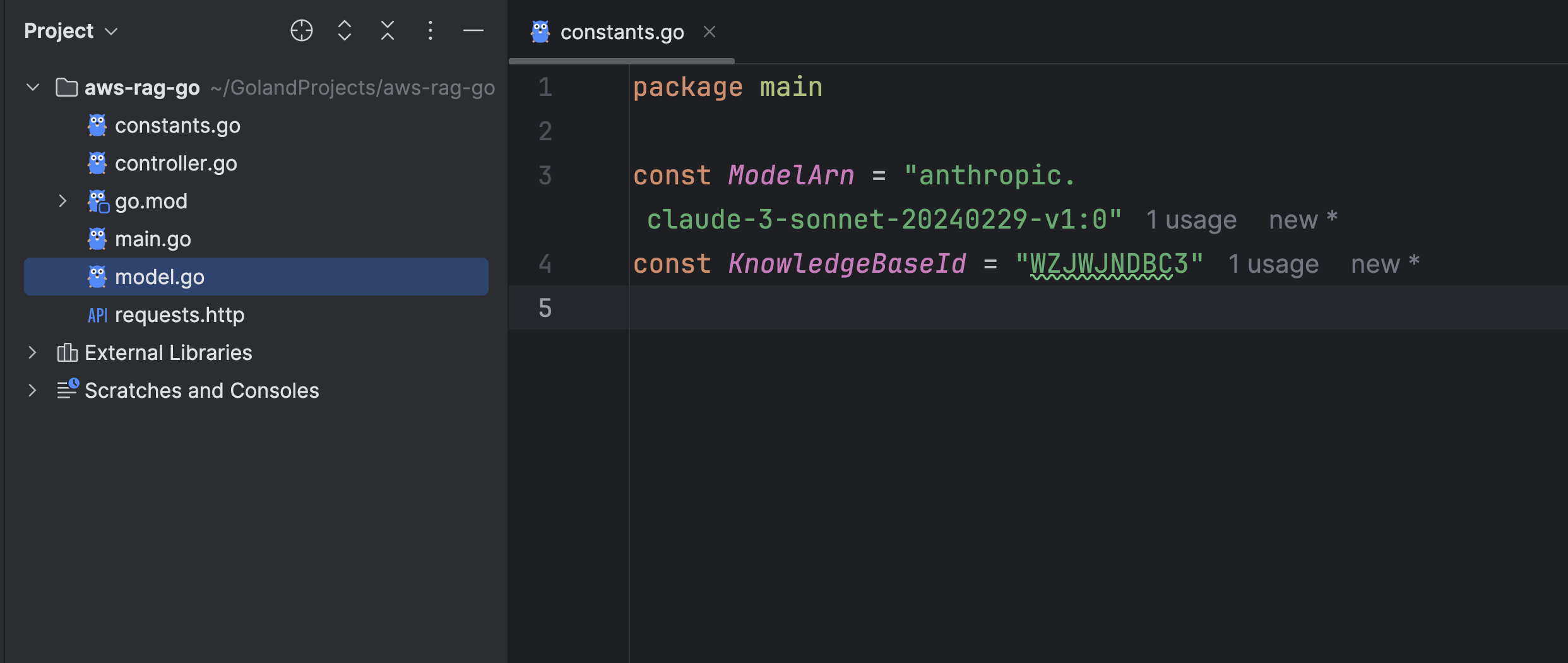Click the '1 usage' hint for KnowledgeBaseId
1568x663 pixels.
[x=1273, y=265]
